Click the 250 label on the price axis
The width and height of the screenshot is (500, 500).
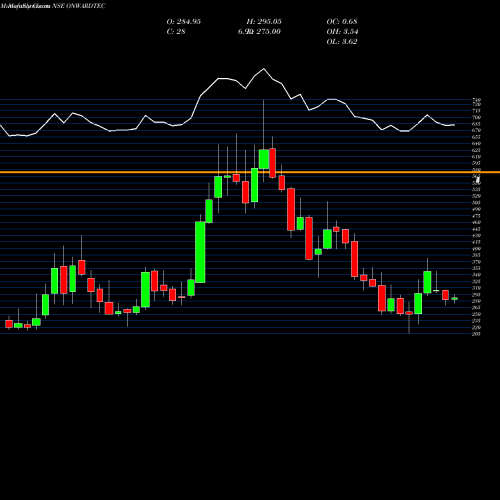(x=477, y=314)
